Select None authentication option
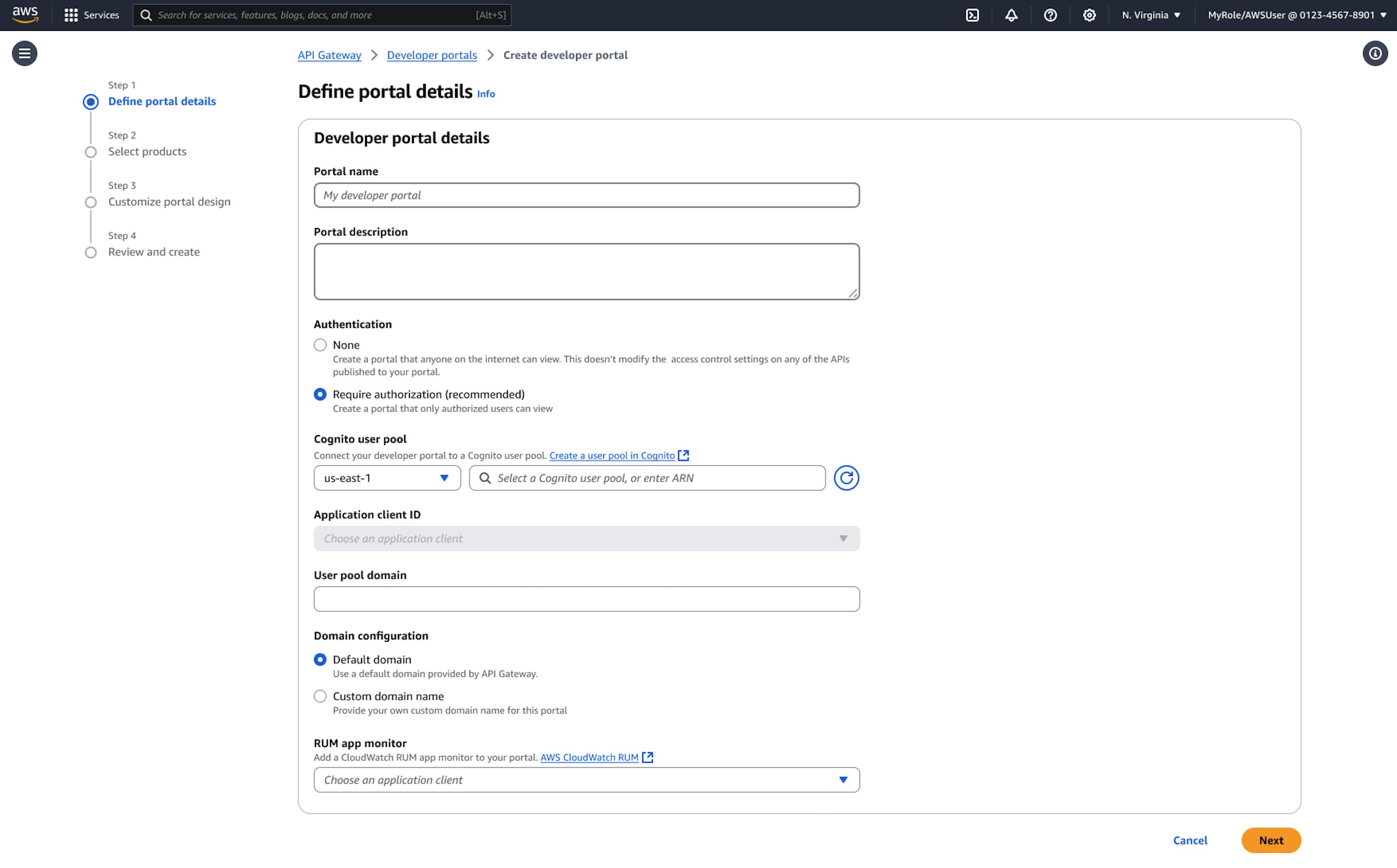Screen dimensions: 1397x868 point(320,345)
